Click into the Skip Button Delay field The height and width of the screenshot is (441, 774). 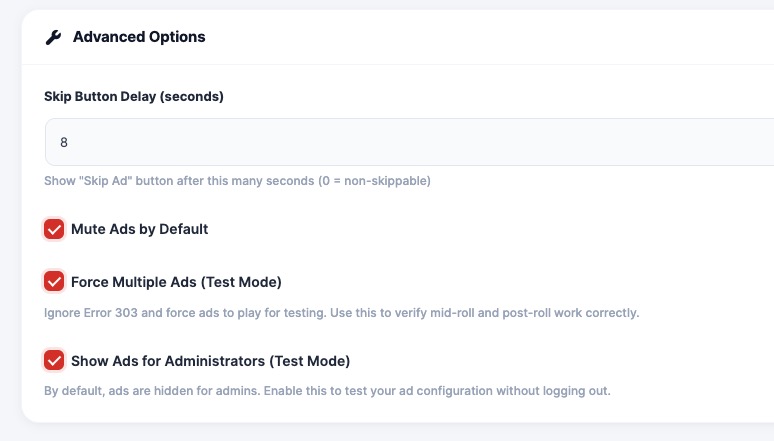pyautogui.click(x=400, y=142)
